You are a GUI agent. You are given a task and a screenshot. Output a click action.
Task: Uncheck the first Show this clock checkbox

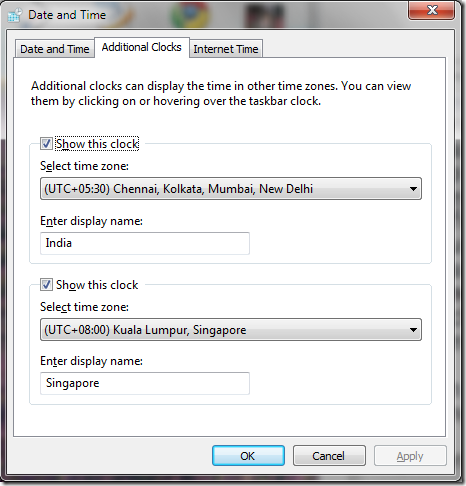coord(46,144)
